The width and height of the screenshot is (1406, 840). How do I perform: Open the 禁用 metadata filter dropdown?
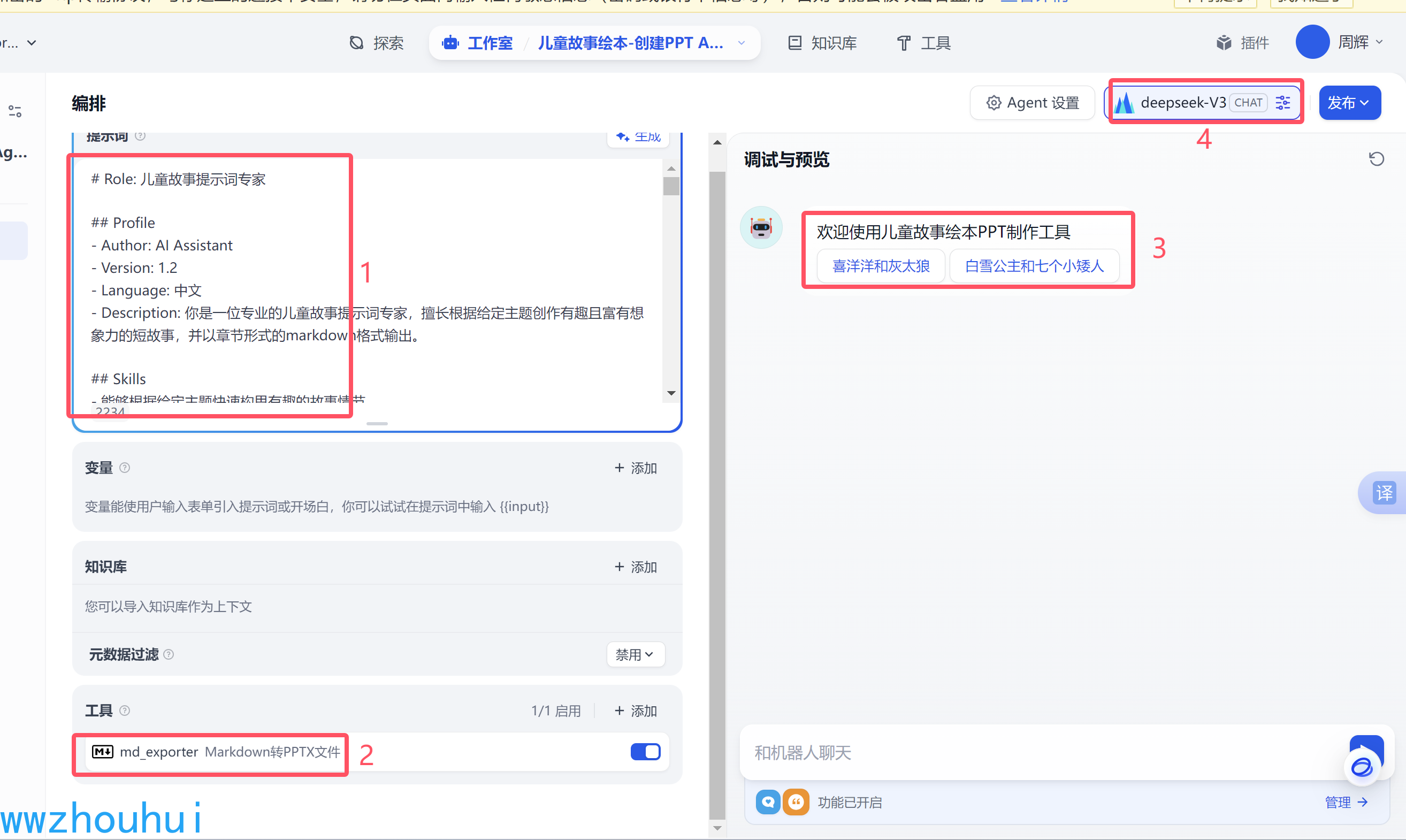[635, 654]
